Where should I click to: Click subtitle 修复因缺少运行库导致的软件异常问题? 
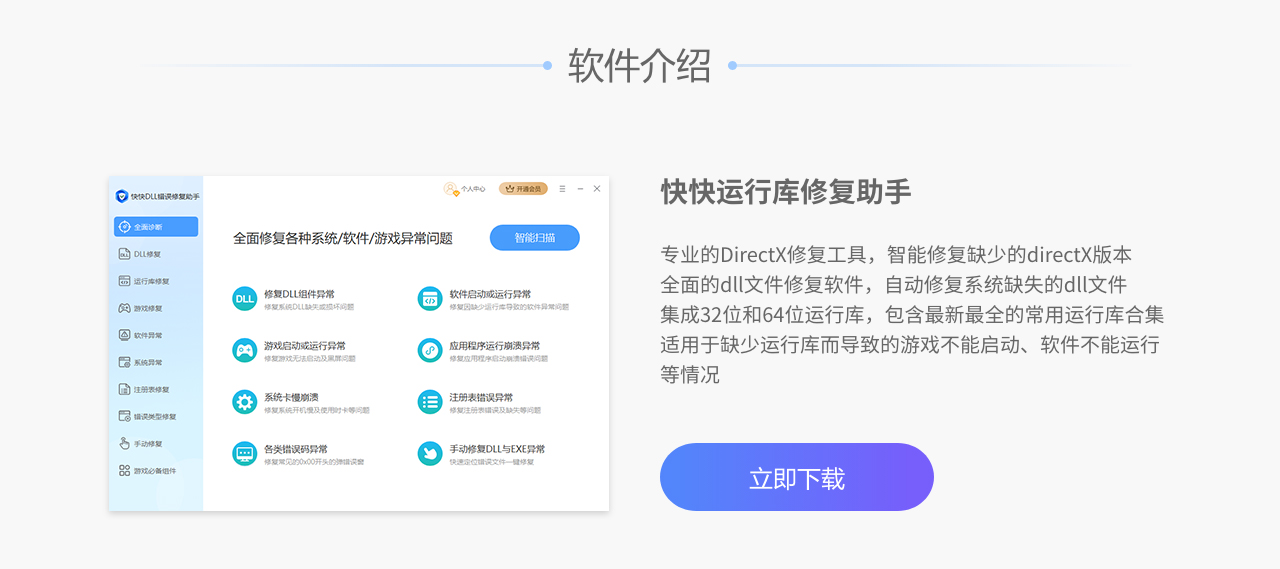click(x=509, y=307)
